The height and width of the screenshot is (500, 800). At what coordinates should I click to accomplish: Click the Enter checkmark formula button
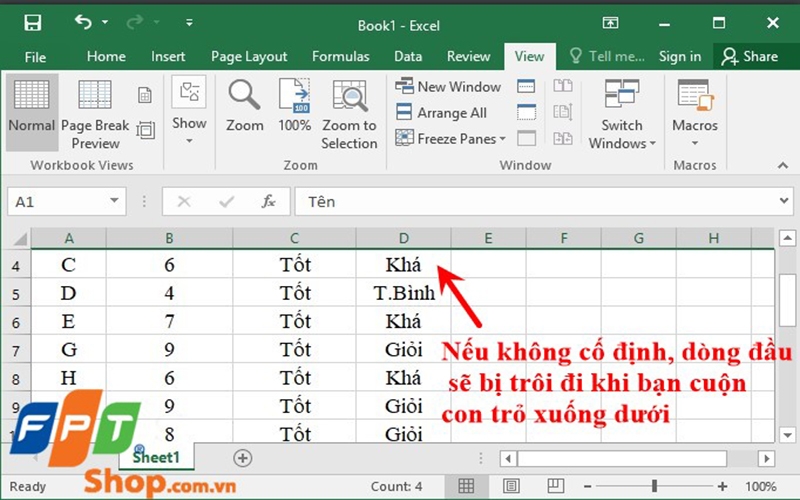click(x=227, y=202)
